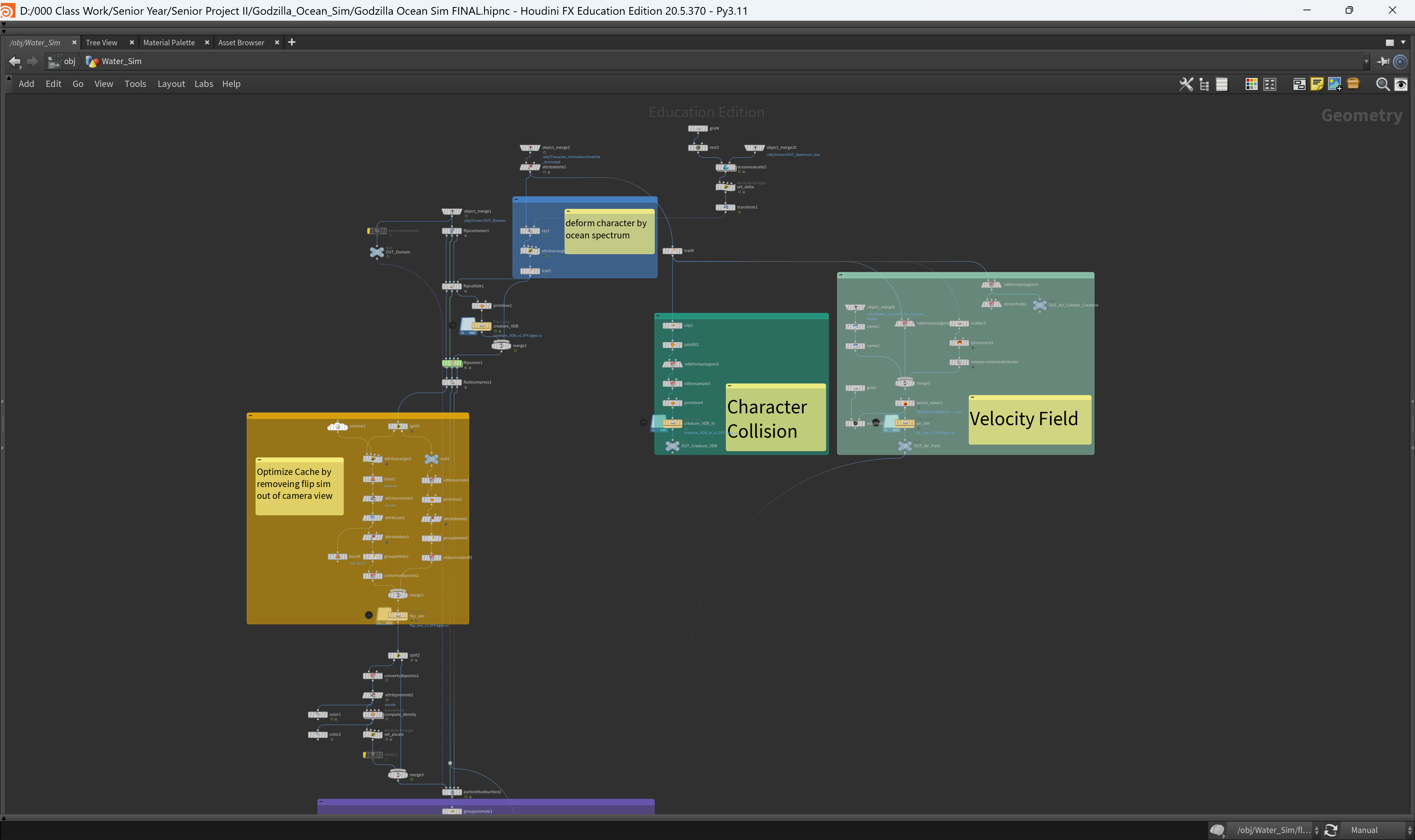The width and height of the screenshot is (1415, 840).
Task: Open the node color palette icon
Action: coord(1251,84)
